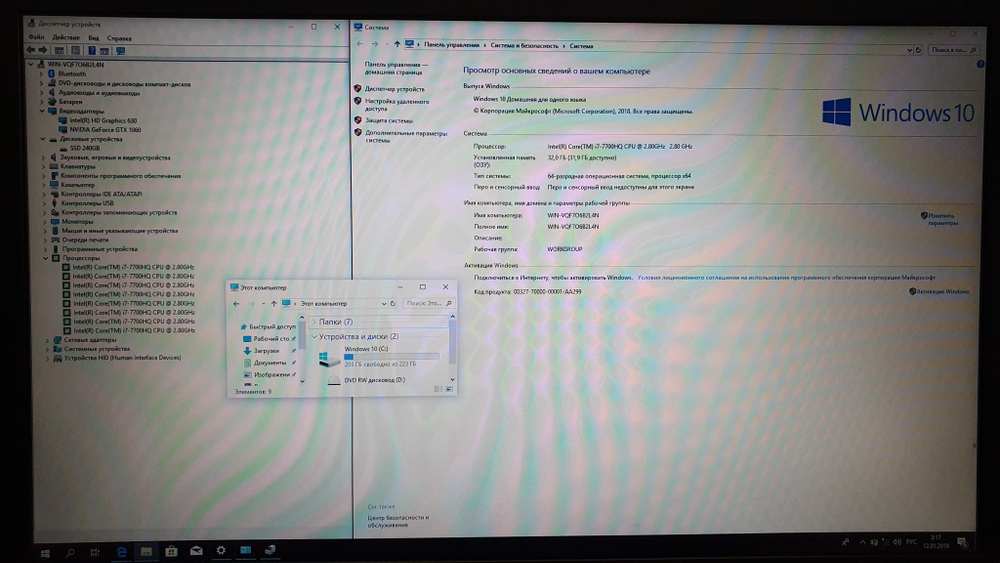Open the Вид menu in Device Manager
Image resolution: width=1000 pixels, height=563 pixels.
pos(94,38)
